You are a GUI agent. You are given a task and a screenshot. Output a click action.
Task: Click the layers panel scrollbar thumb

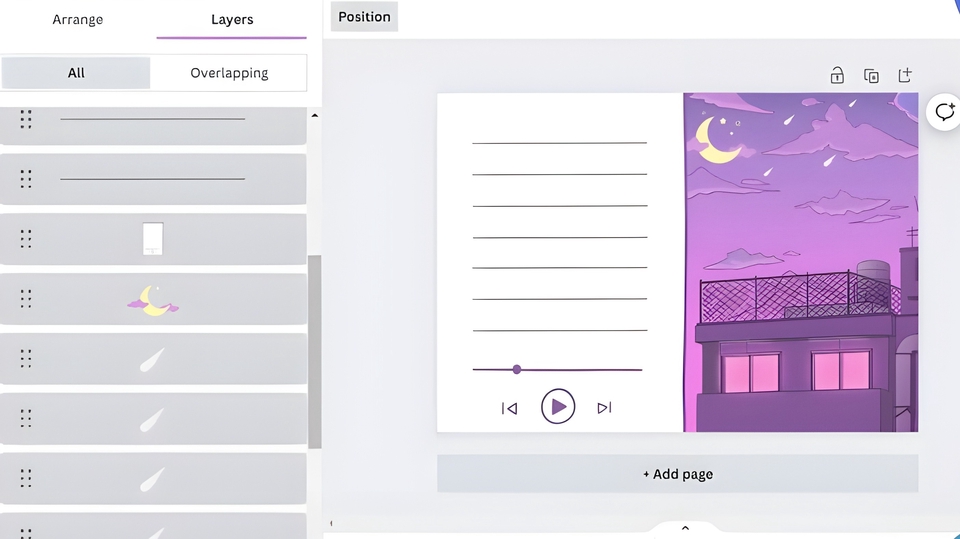coord(315,352)
